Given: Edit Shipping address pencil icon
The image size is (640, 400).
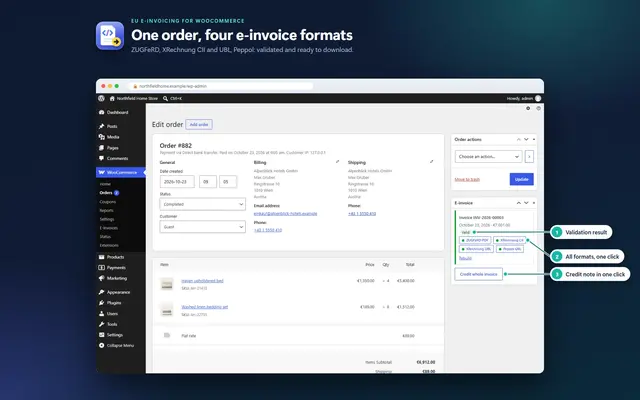Looking at the screenshot, I should click(431, 162).
